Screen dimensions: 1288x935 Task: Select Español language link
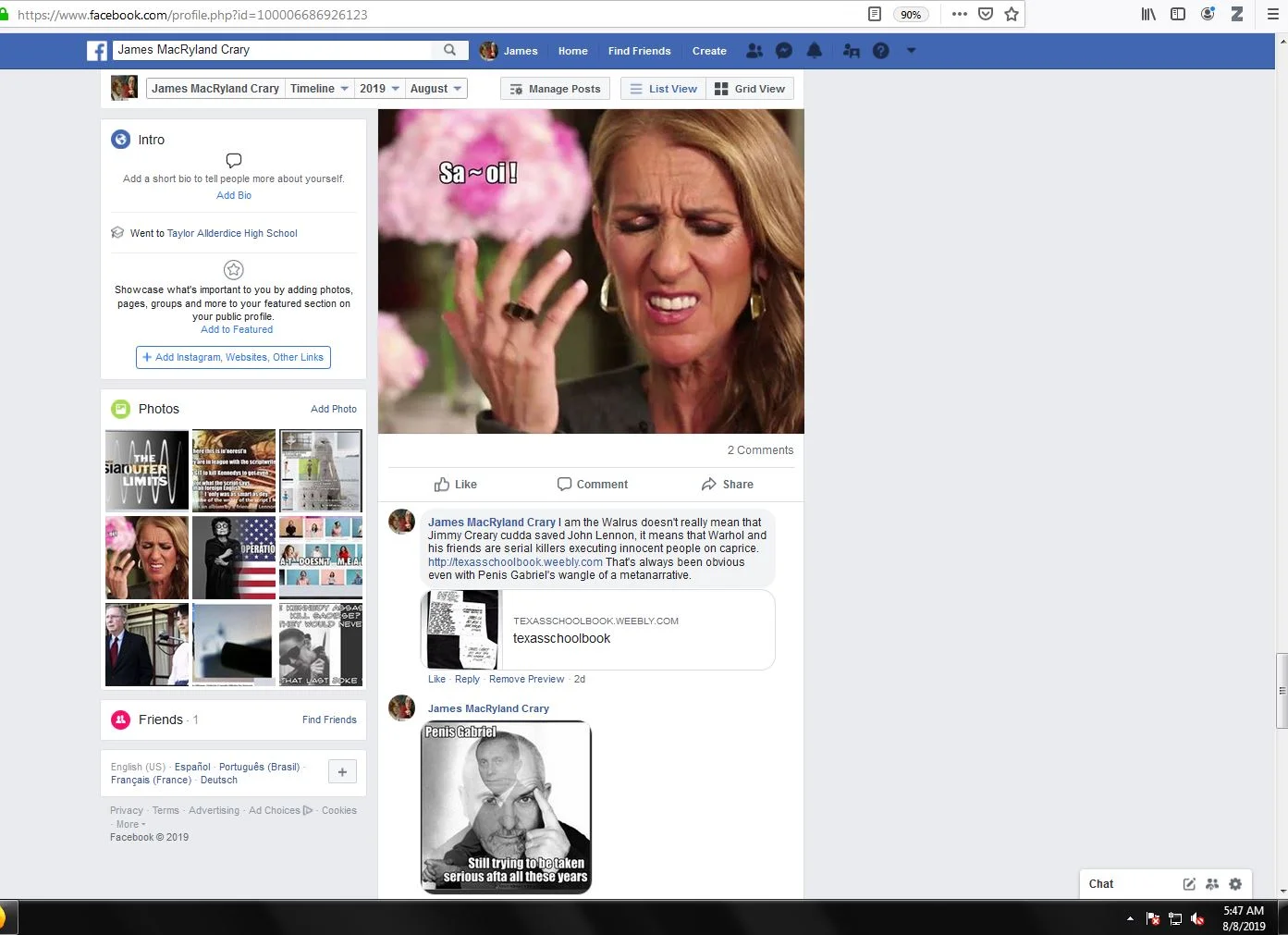coord(192,767)
